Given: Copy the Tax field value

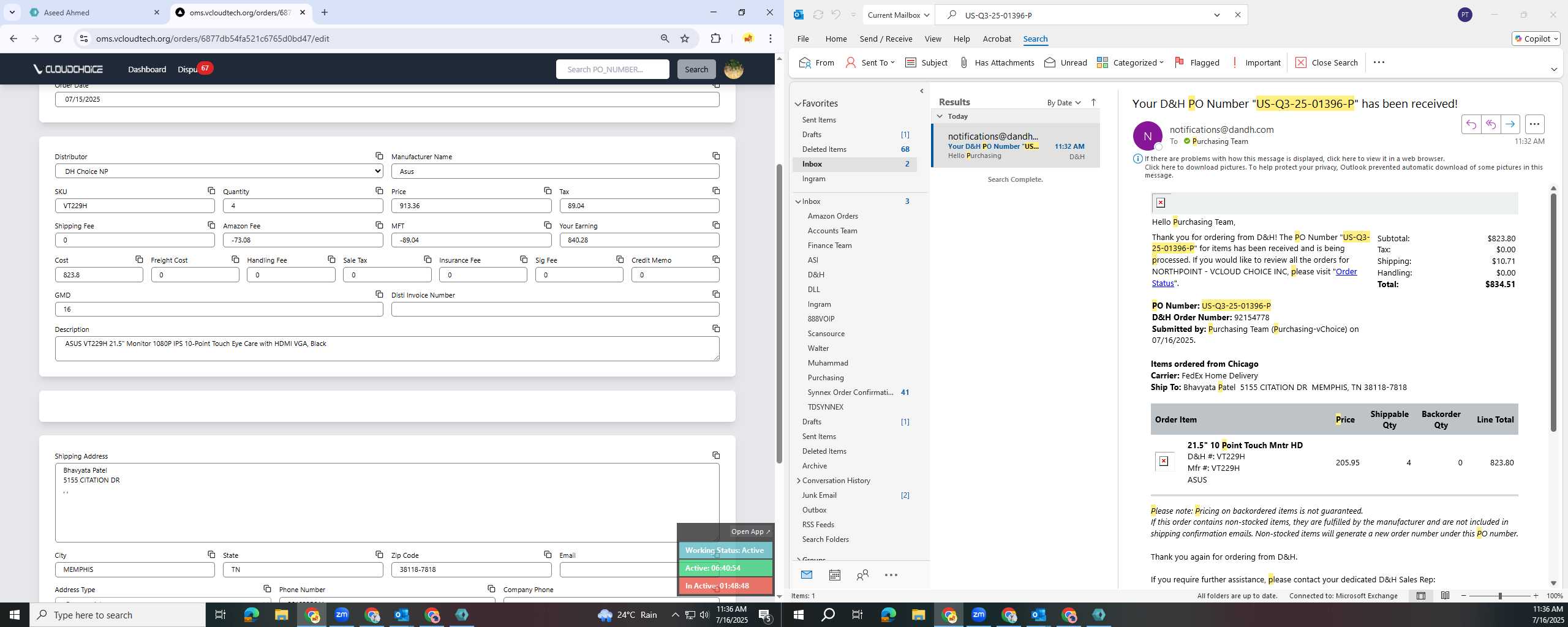Looking at the screenshot, I should (716, 191).
